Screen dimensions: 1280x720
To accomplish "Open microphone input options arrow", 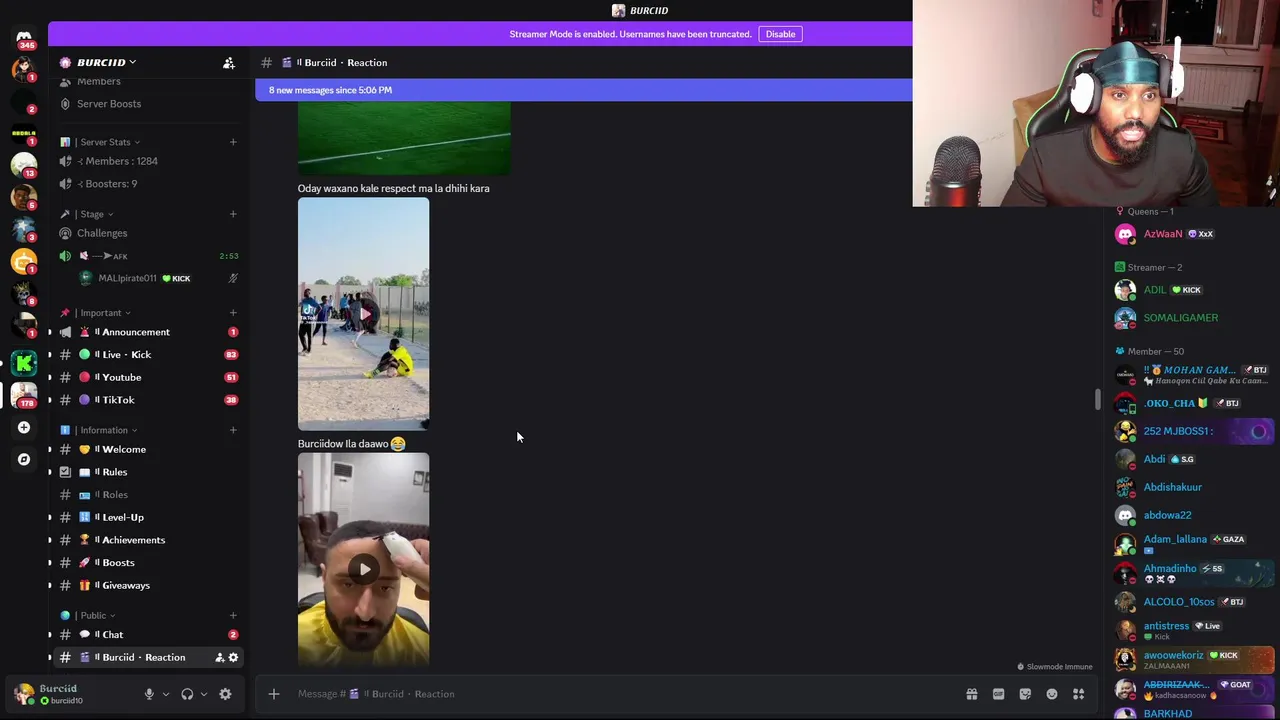I will point(166,694).
